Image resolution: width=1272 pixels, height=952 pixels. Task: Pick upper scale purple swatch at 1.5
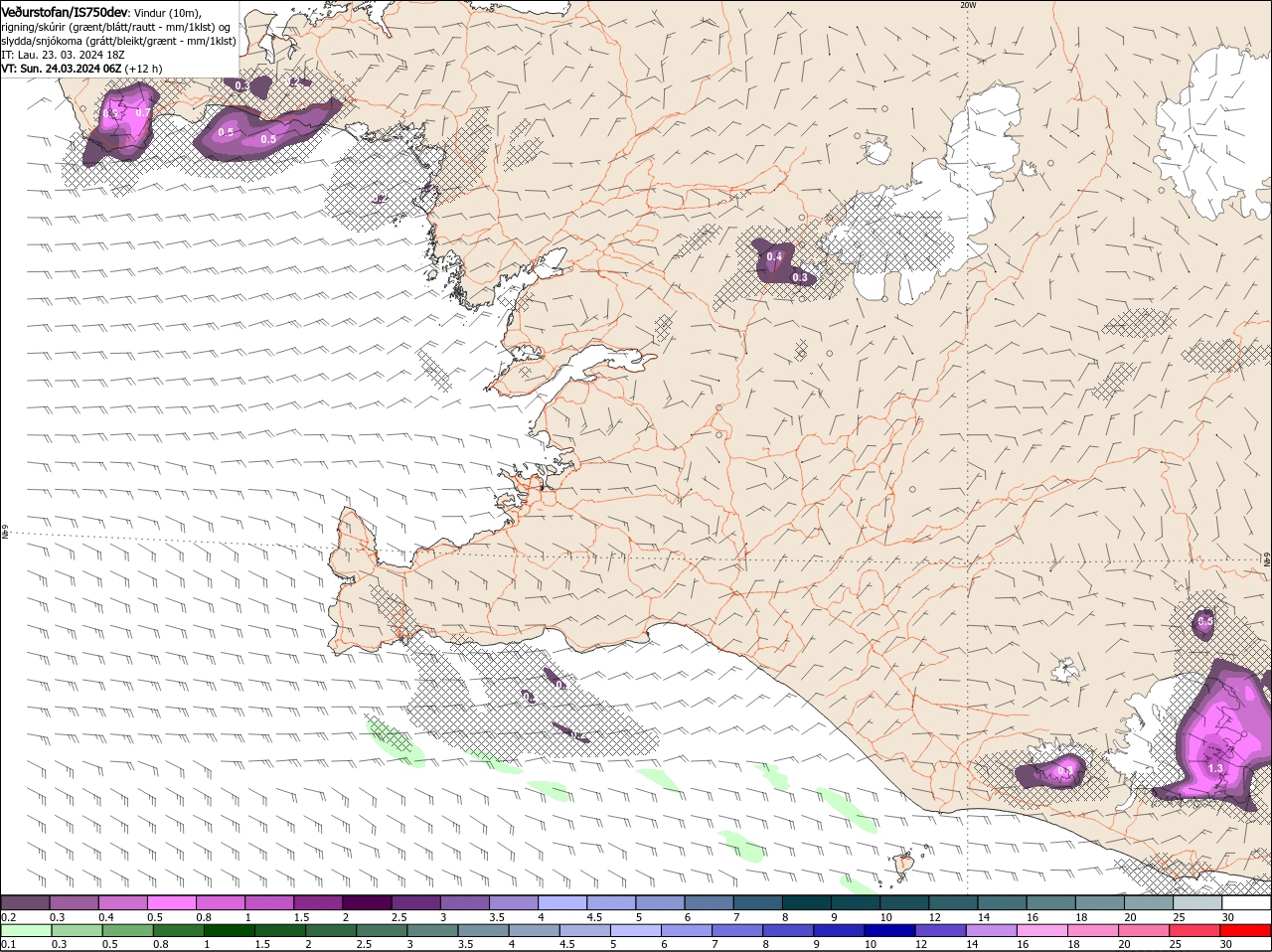click(317, 902)
